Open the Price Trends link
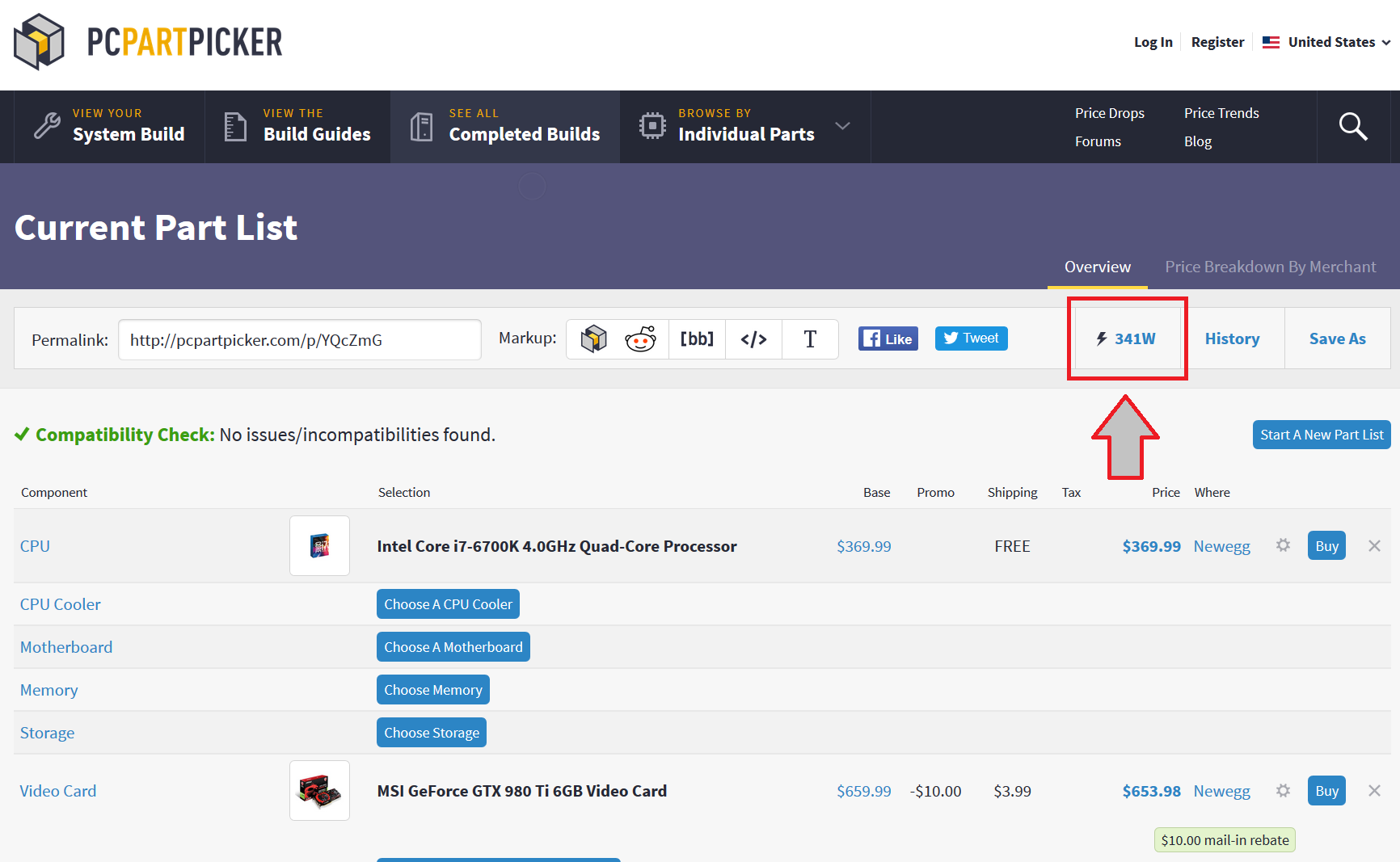 [1221, 113]
